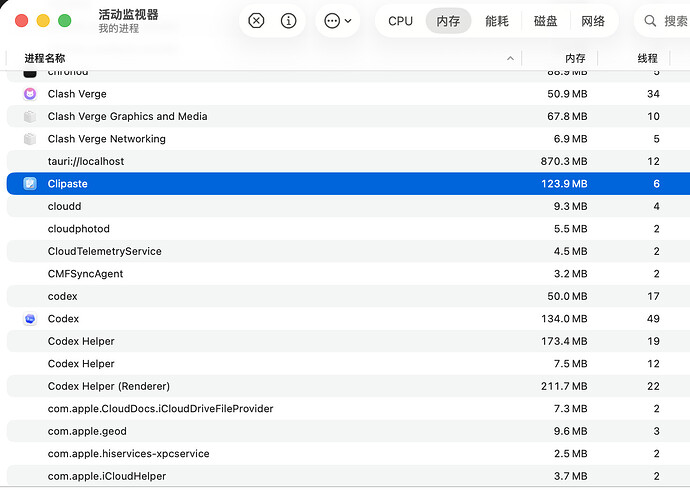Click the Clash Verge app icon
The width and height of the screenshot is (690, 490).
(30, 94)
